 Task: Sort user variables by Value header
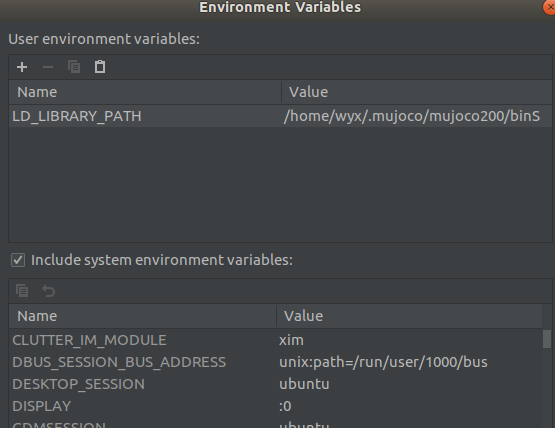417,92
